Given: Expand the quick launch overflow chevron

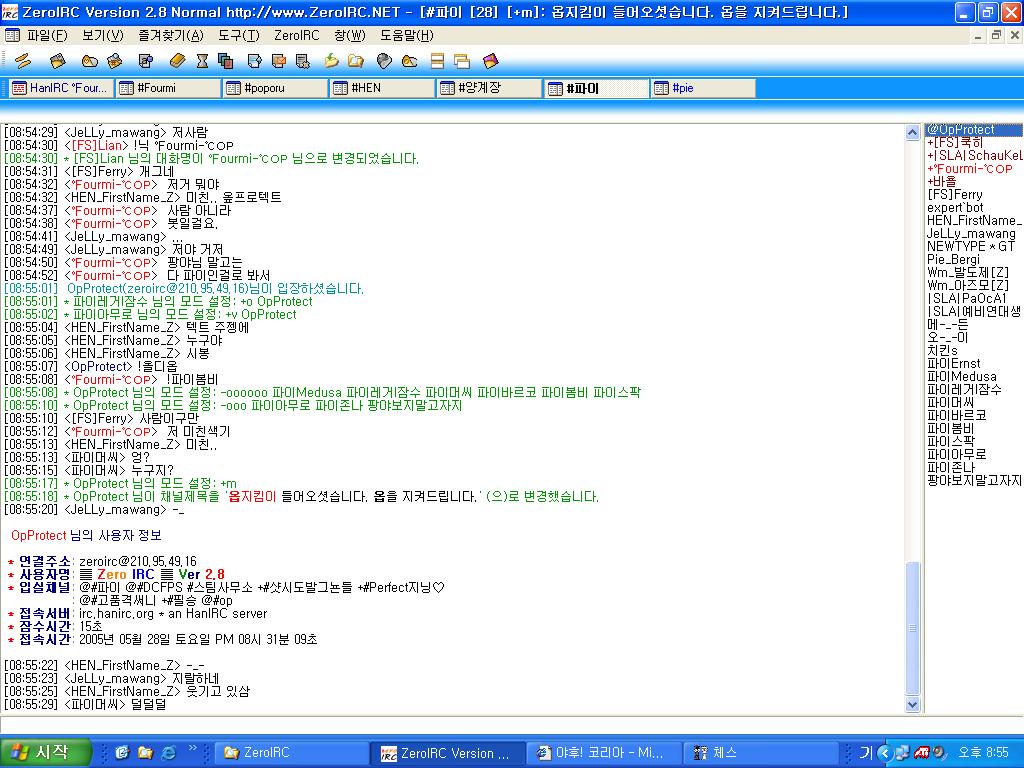Looking at the screenshot, I should (x=193, y=748).
